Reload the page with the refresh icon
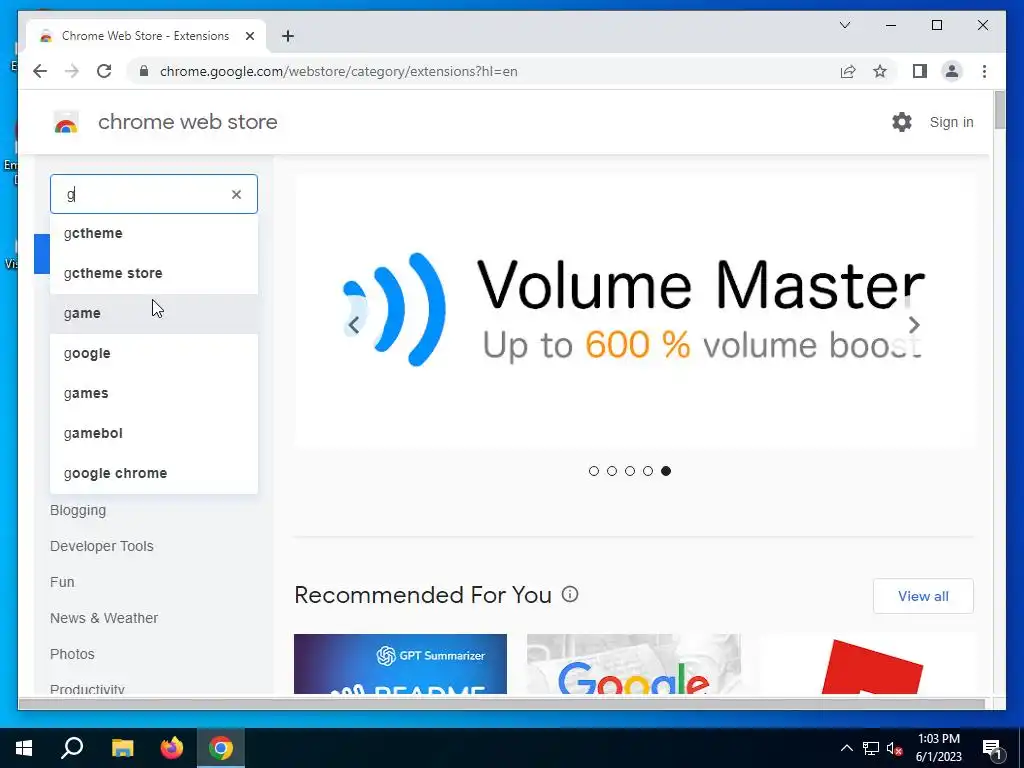Viewport: 1024px width, 768px height. (104, 71)
